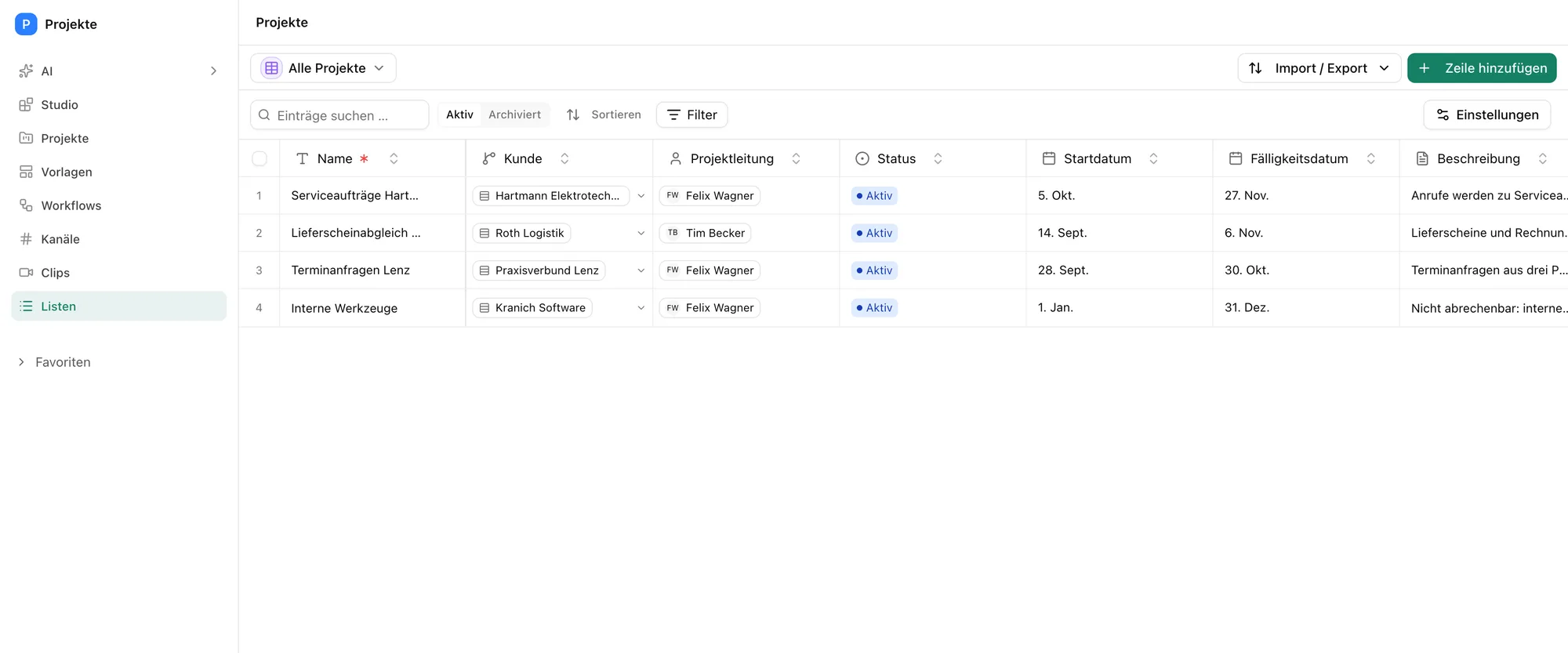Open Kanäle in the sidebar
This screenshot has height=653, width=1568.
tap(118, 239)
